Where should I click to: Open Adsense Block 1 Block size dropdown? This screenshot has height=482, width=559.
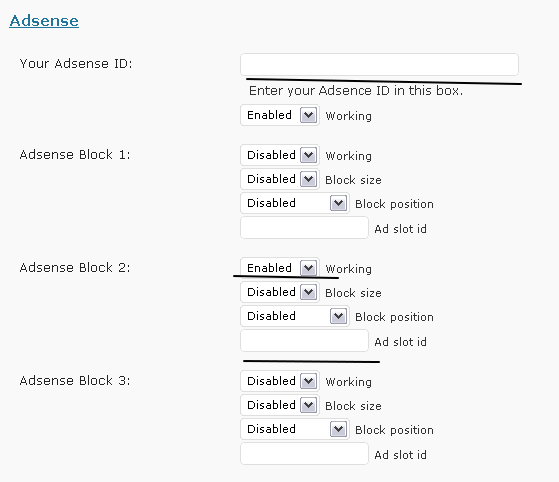(x=280, y=179)
